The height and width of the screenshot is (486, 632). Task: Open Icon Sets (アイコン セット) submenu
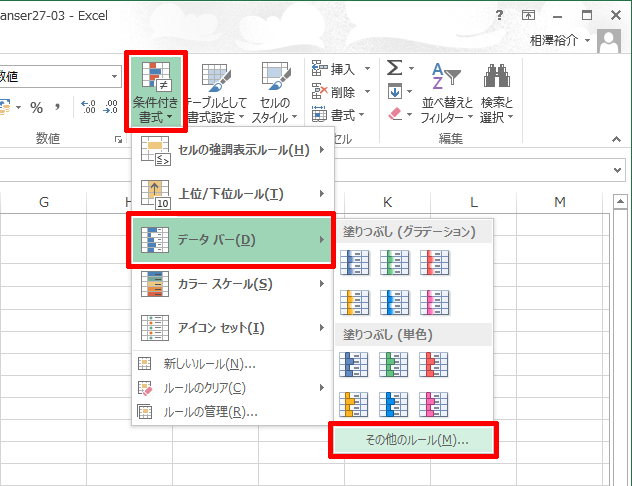pos(233,328)
